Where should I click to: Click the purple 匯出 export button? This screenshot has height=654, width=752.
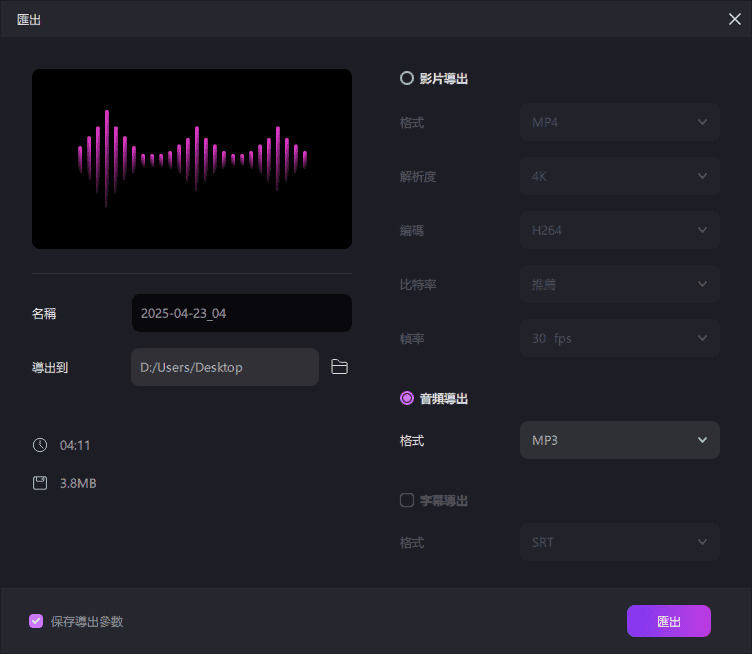[668, 621]
